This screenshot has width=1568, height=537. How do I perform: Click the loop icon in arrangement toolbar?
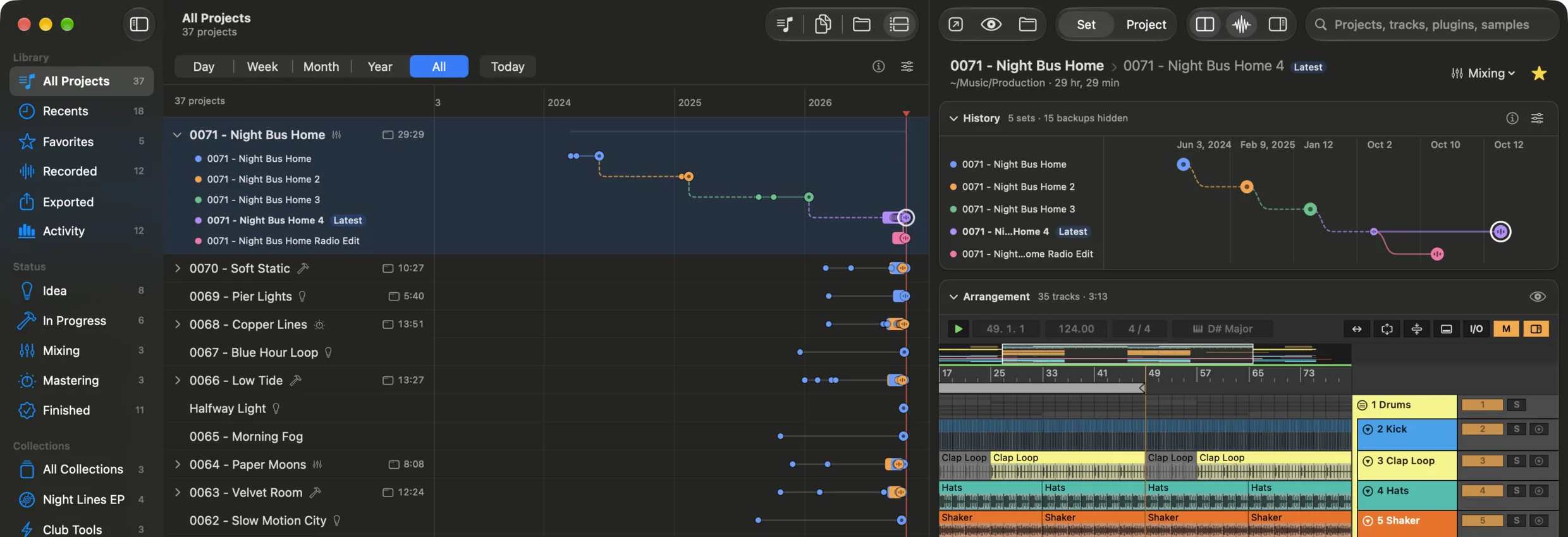click(1387, 329)
